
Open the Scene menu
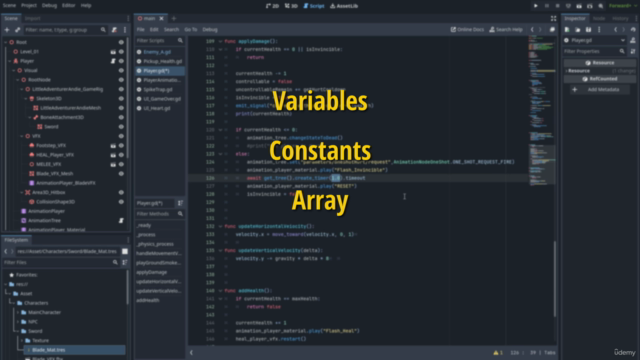tap(9, 6)
